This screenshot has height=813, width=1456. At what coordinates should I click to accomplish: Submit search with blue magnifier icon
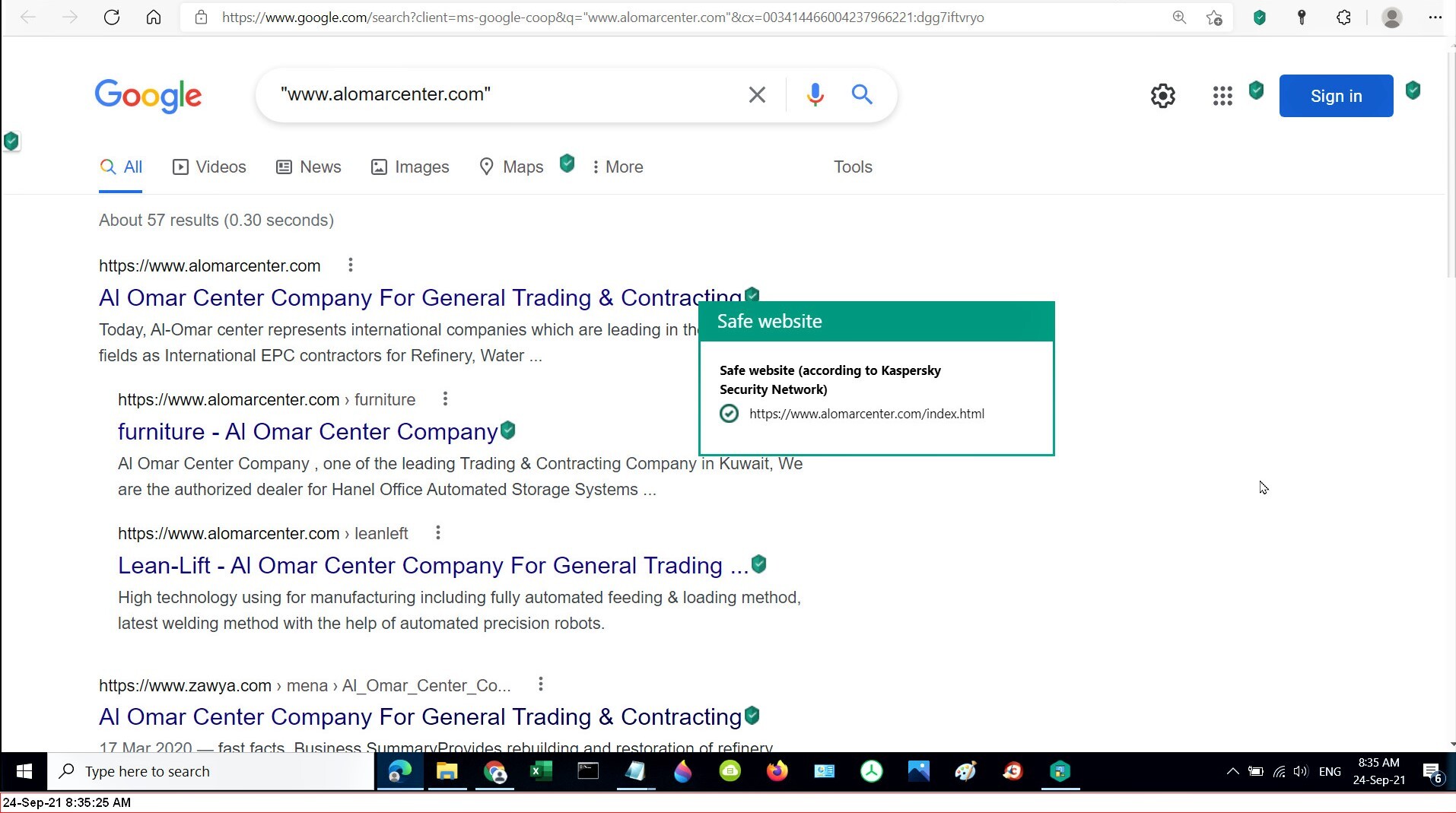(862, 94)
